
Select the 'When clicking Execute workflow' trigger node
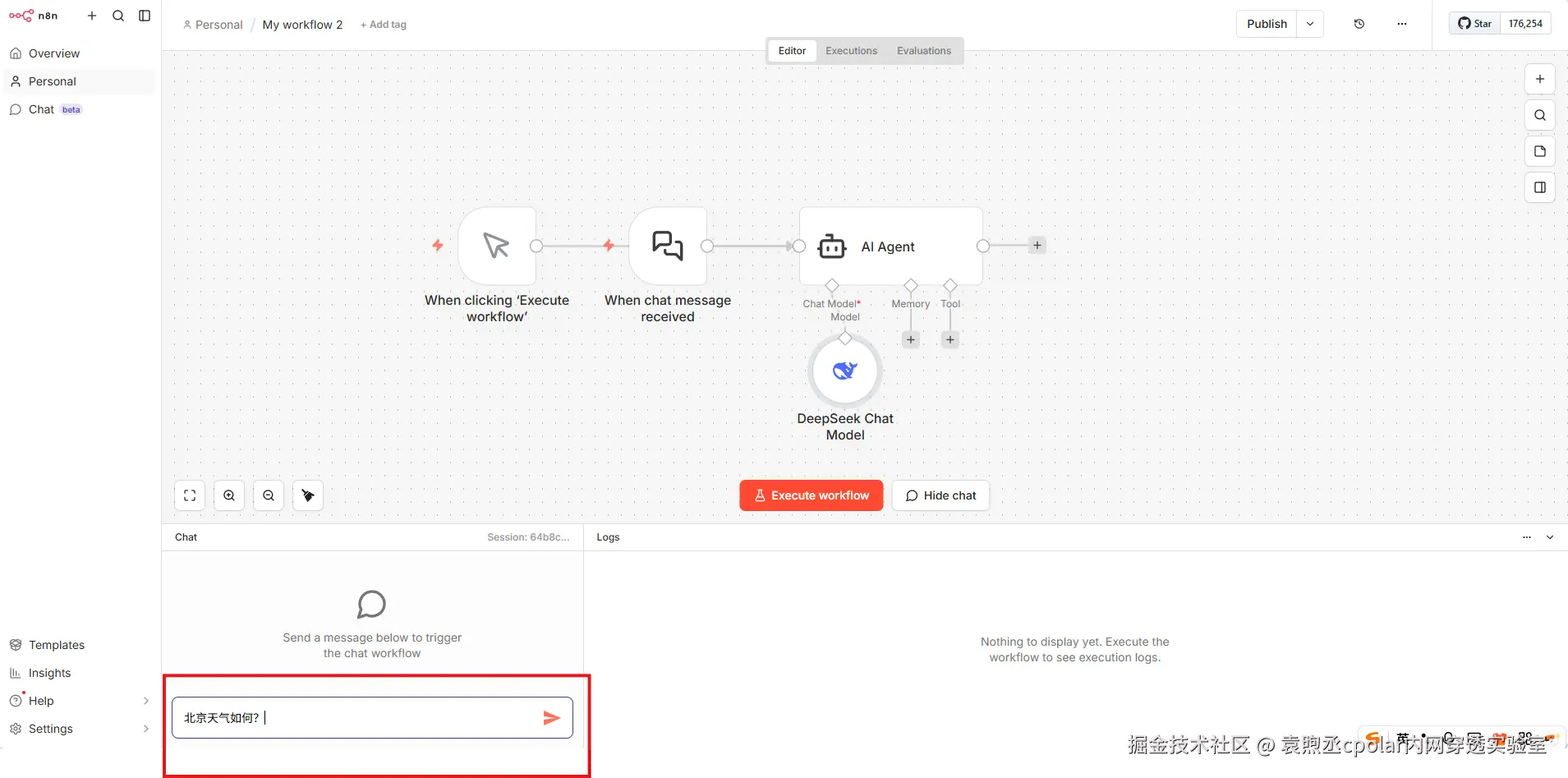click(497, 246)
